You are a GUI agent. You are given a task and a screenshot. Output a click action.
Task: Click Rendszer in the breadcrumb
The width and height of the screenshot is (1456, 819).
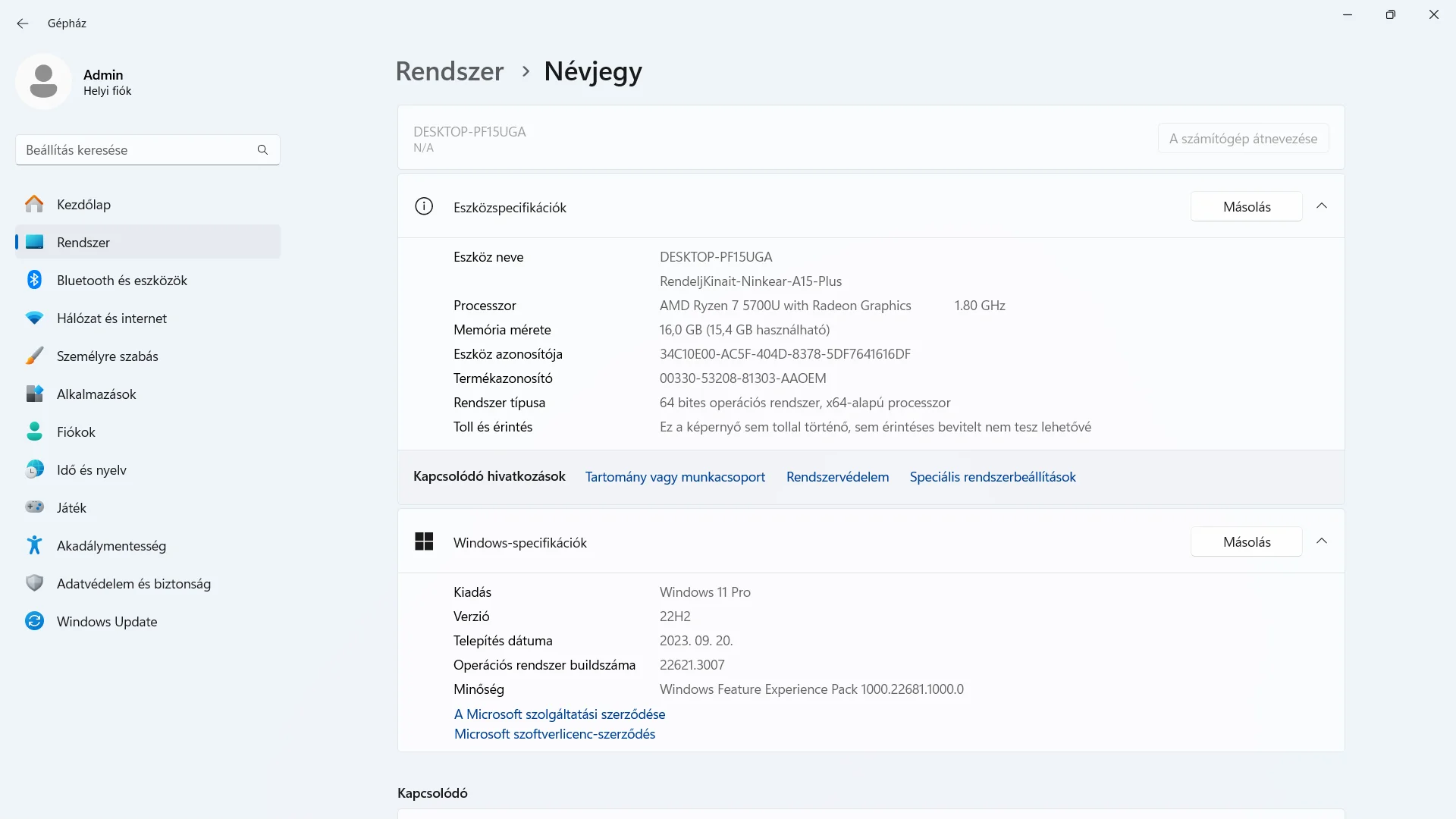450,71
